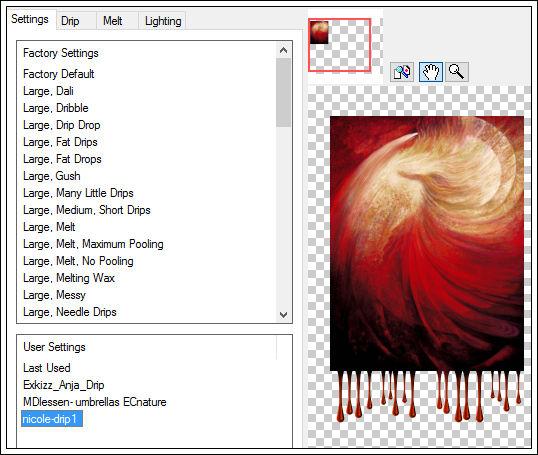Click the Factory Settings list up arrow
Screen dimensions: 538x455
(283, 50)
